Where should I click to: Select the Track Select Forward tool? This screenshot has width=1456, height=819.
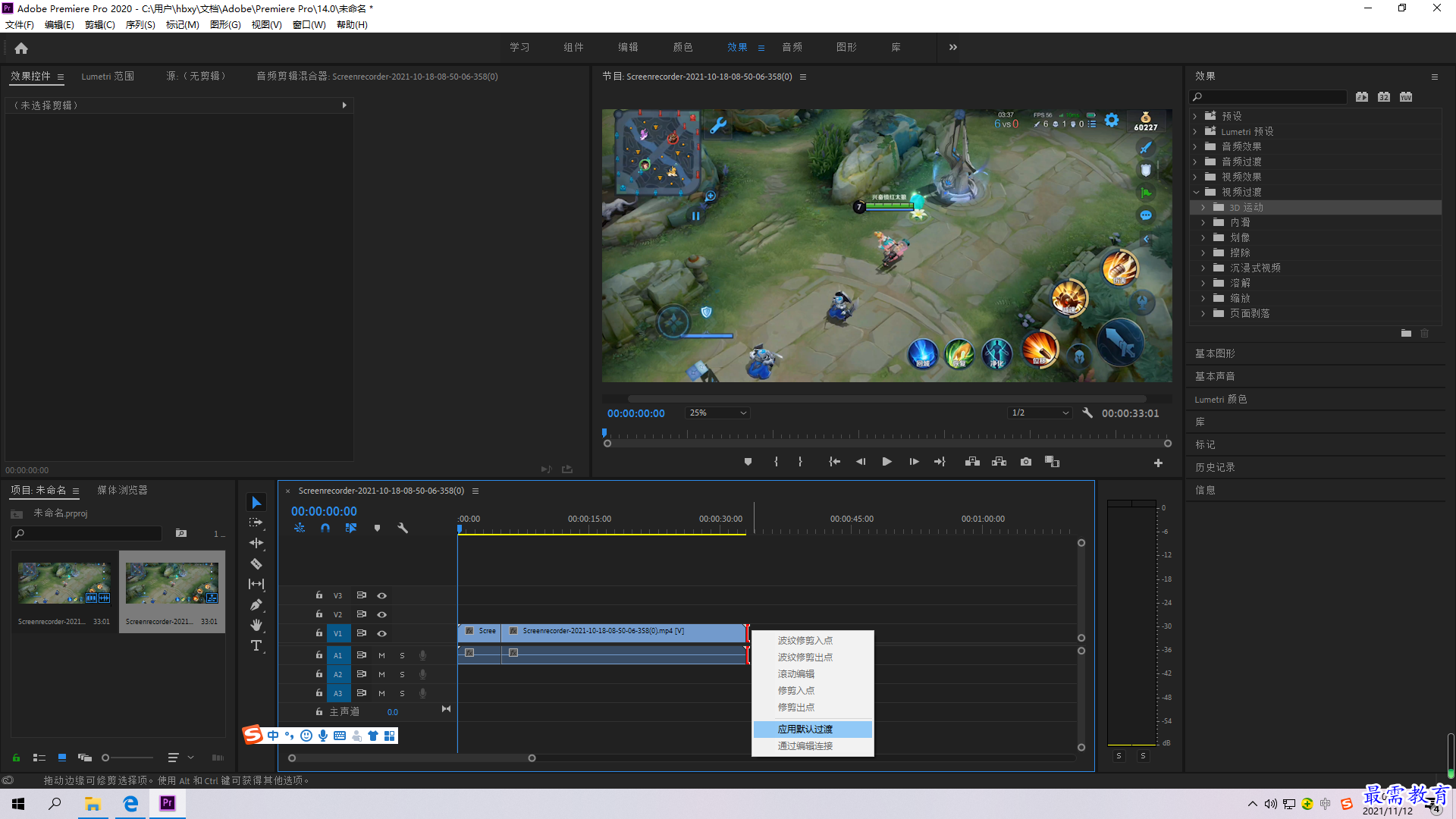tap(256, 522)
